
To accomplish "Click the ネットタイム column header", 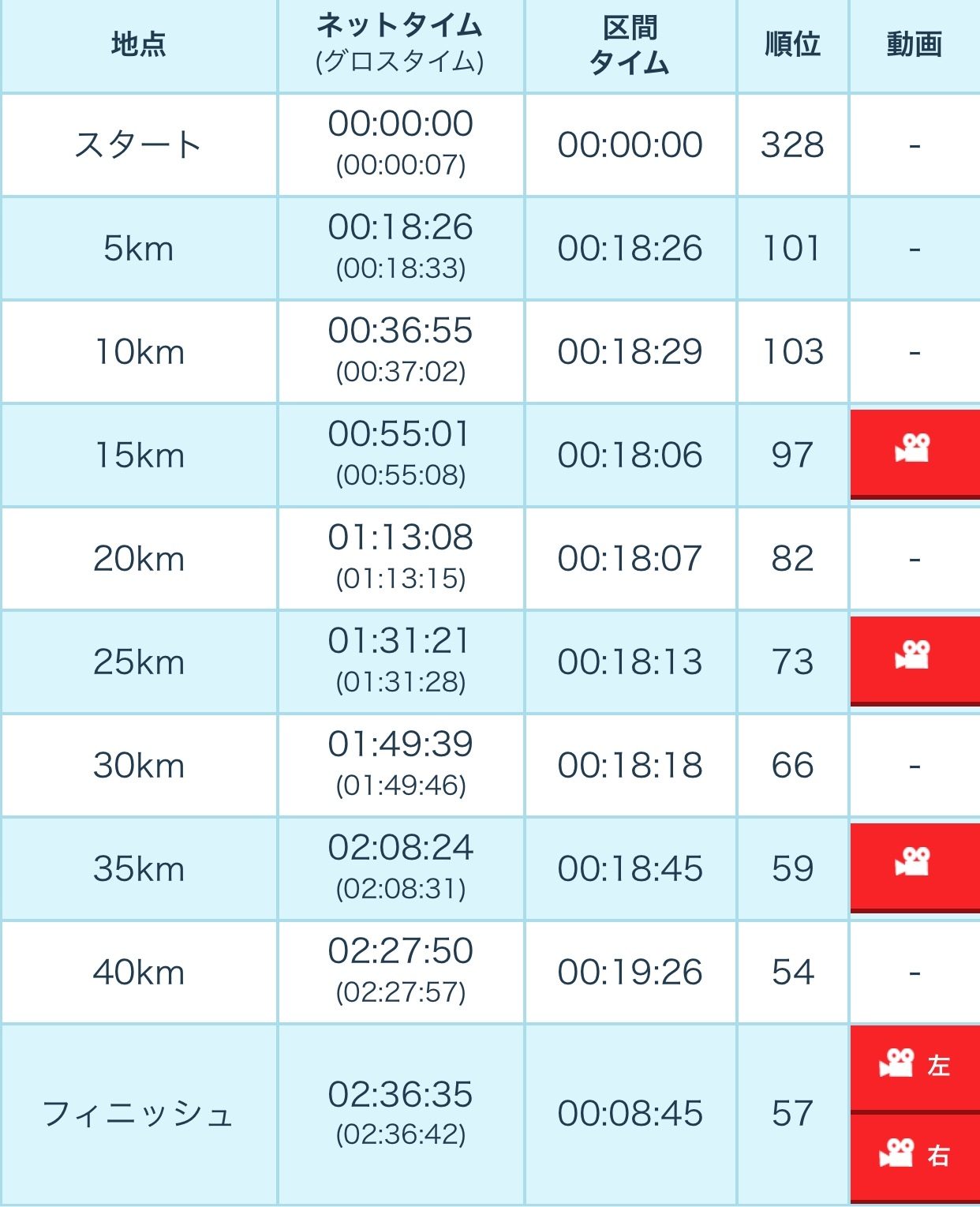I will (400, 27).
